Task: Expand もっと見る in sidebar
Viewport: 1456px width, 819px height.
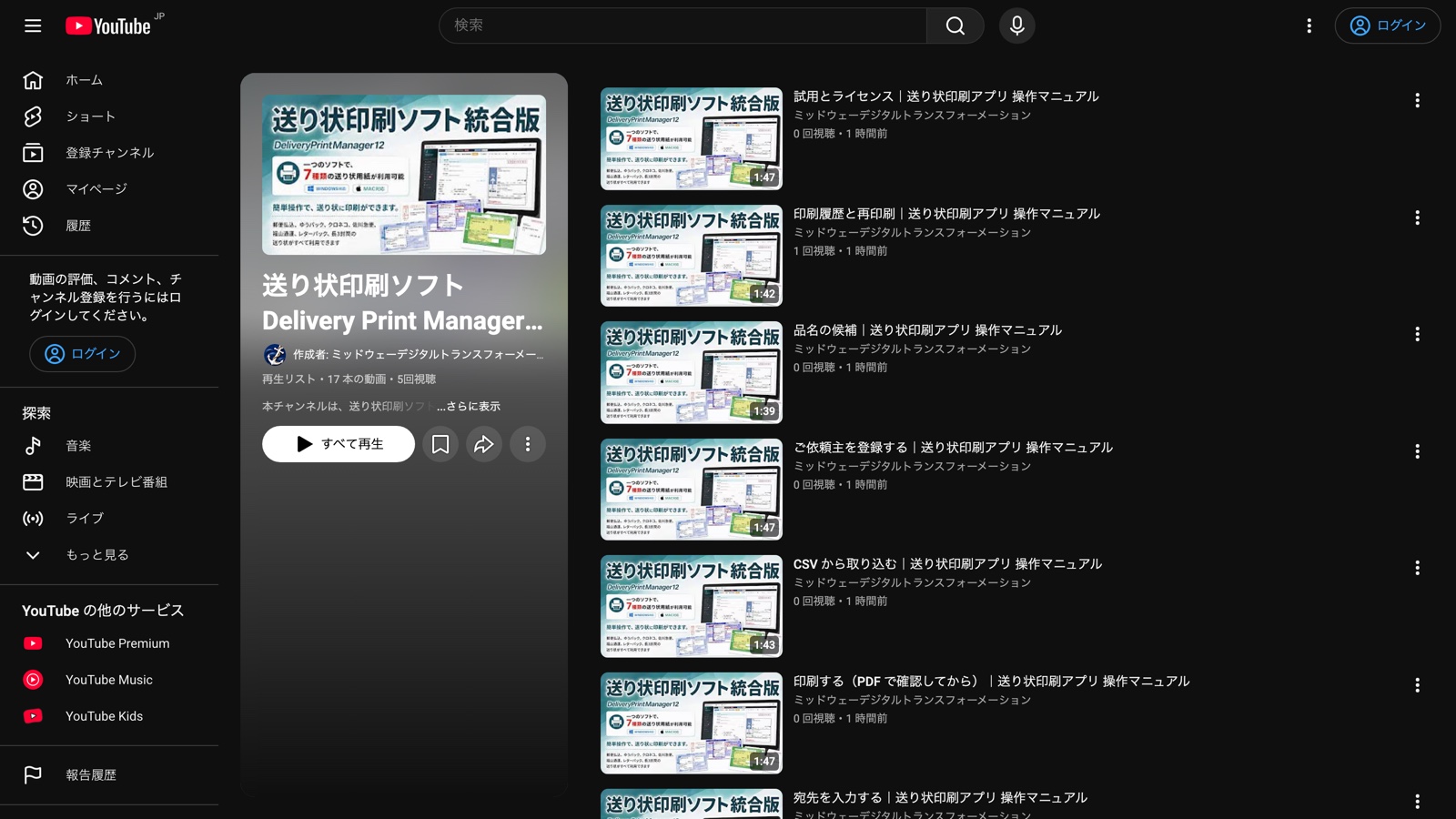Action: [109, 555]
